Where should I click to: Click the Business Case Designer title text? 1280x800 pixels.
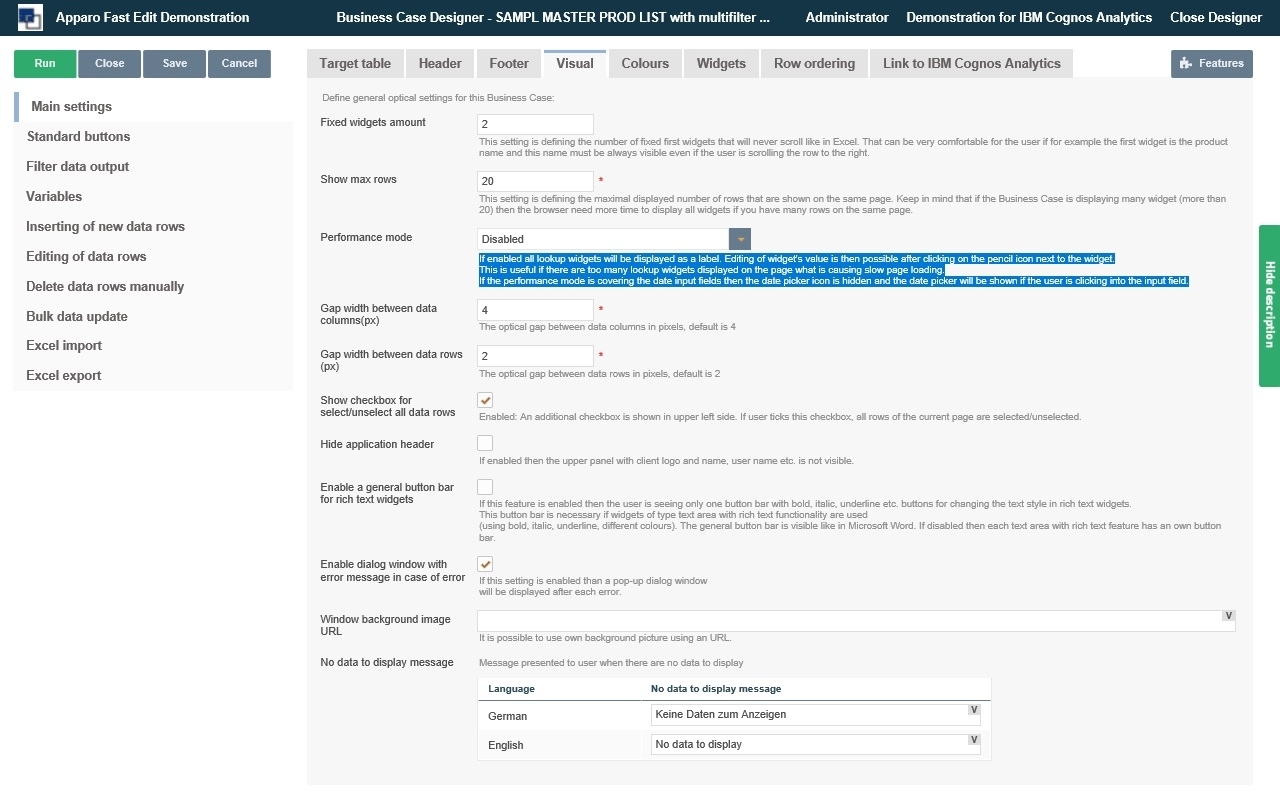coord(554,17)
